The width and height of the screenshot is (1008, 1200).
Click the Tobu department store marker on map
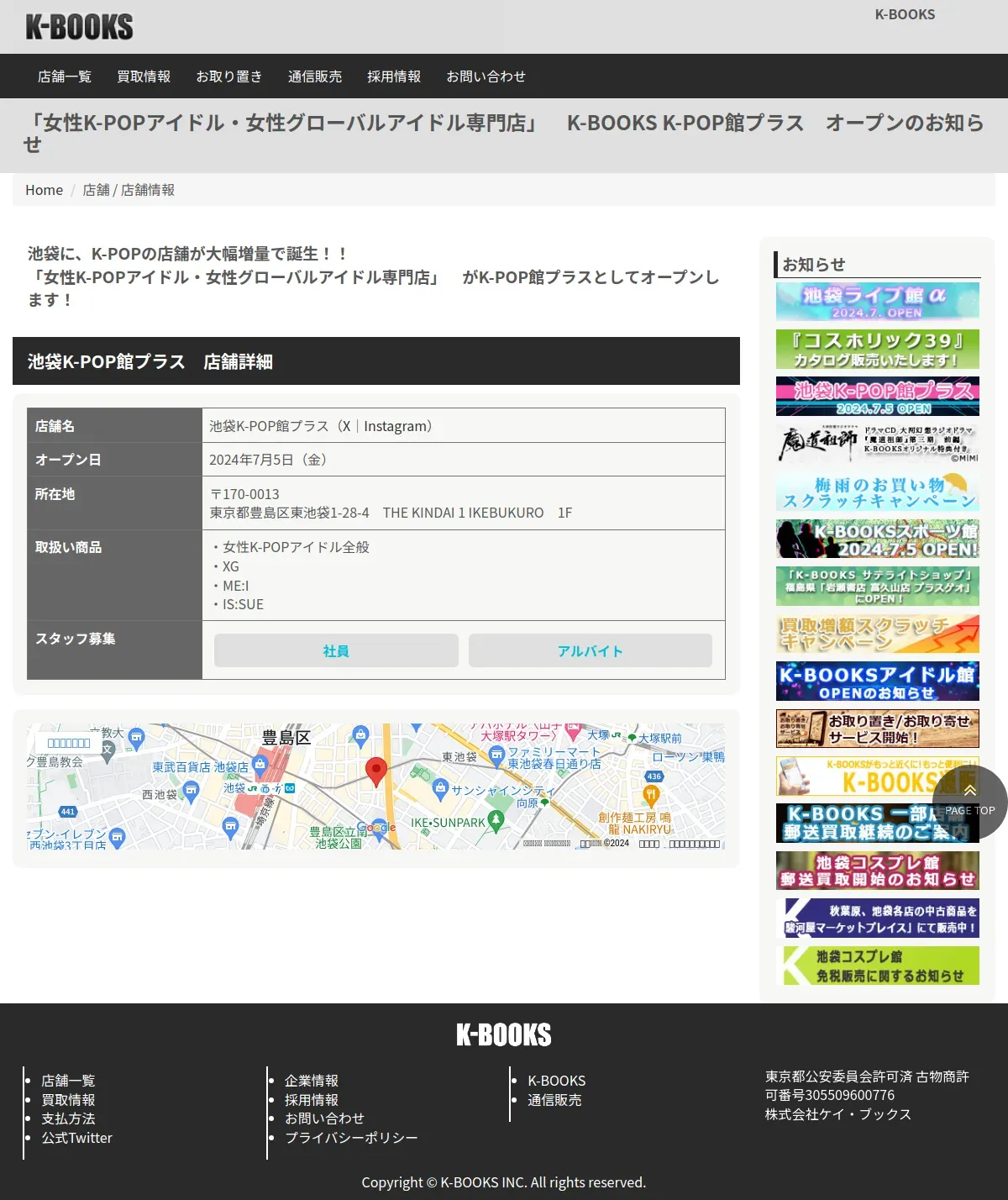(x=260, y=766)
